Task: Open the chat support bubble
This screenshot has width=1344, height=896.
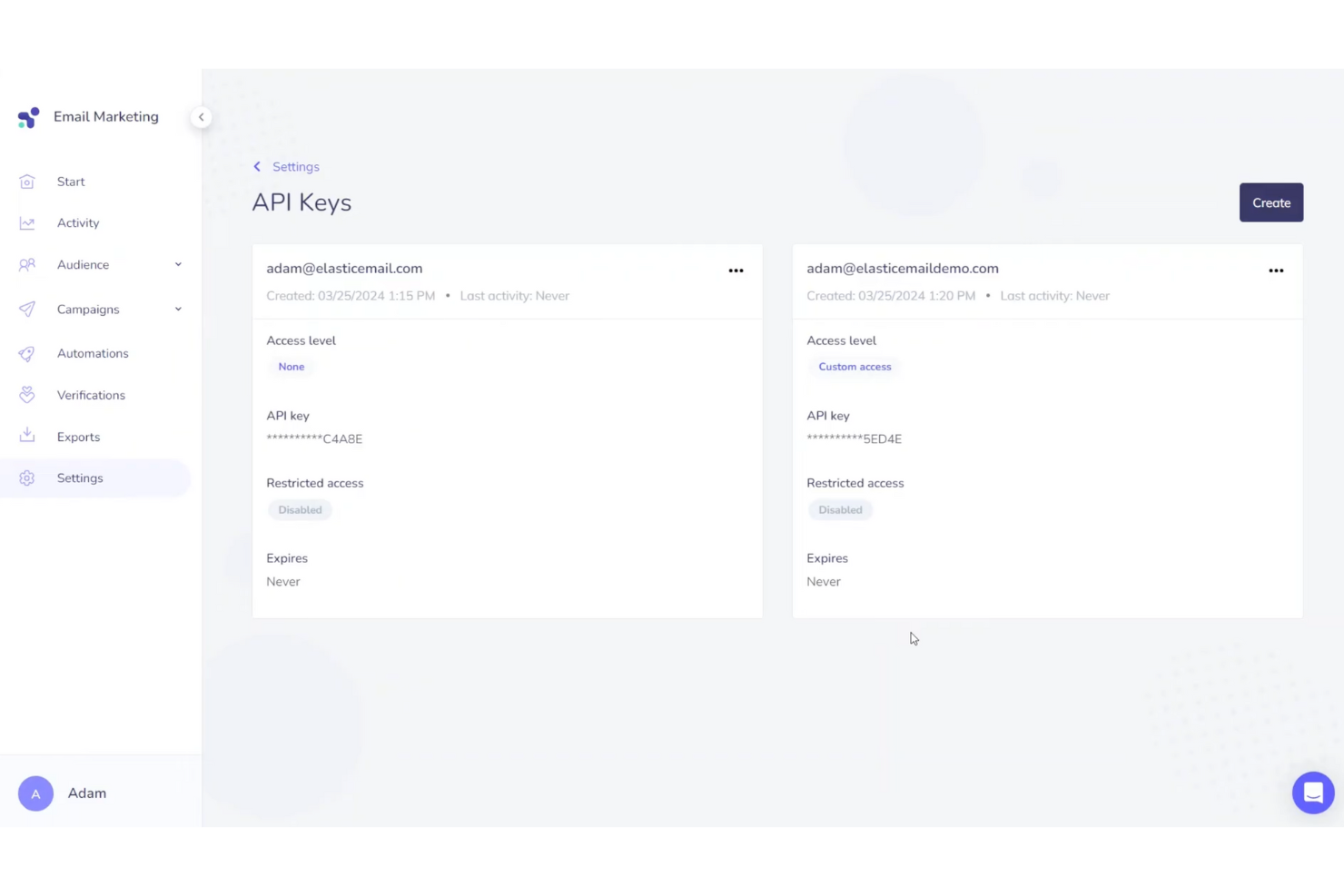Action: click(x=1313, y=793)
